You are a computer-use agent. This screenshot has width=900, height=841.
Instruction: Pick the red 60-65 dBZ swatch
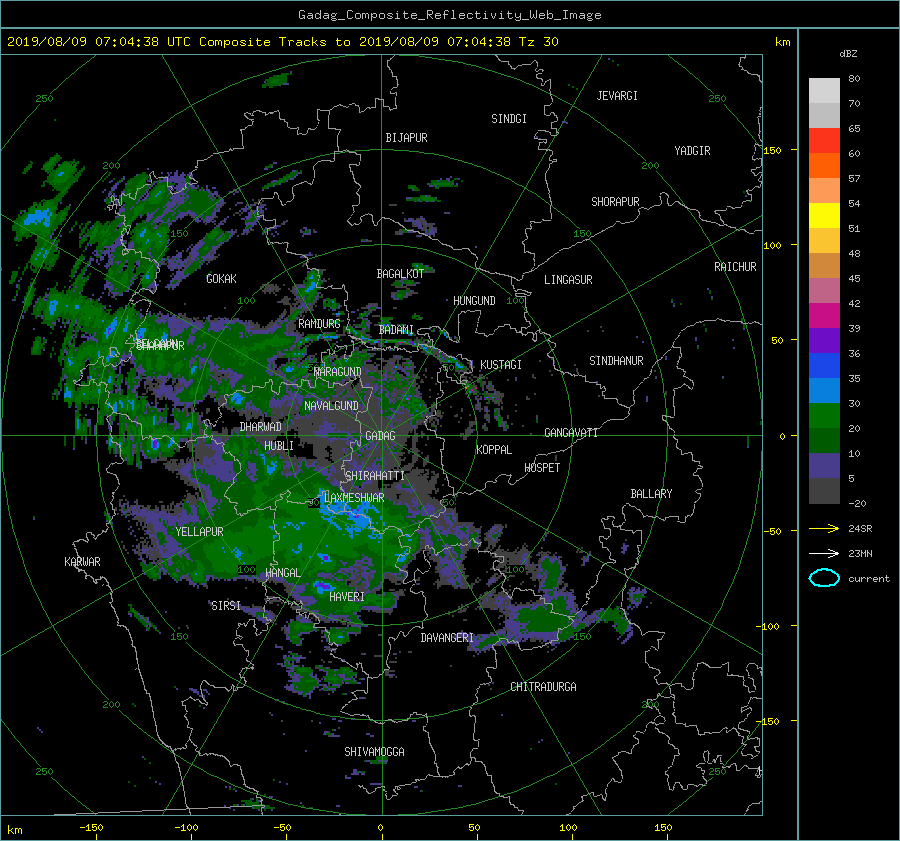click(824, 141)
